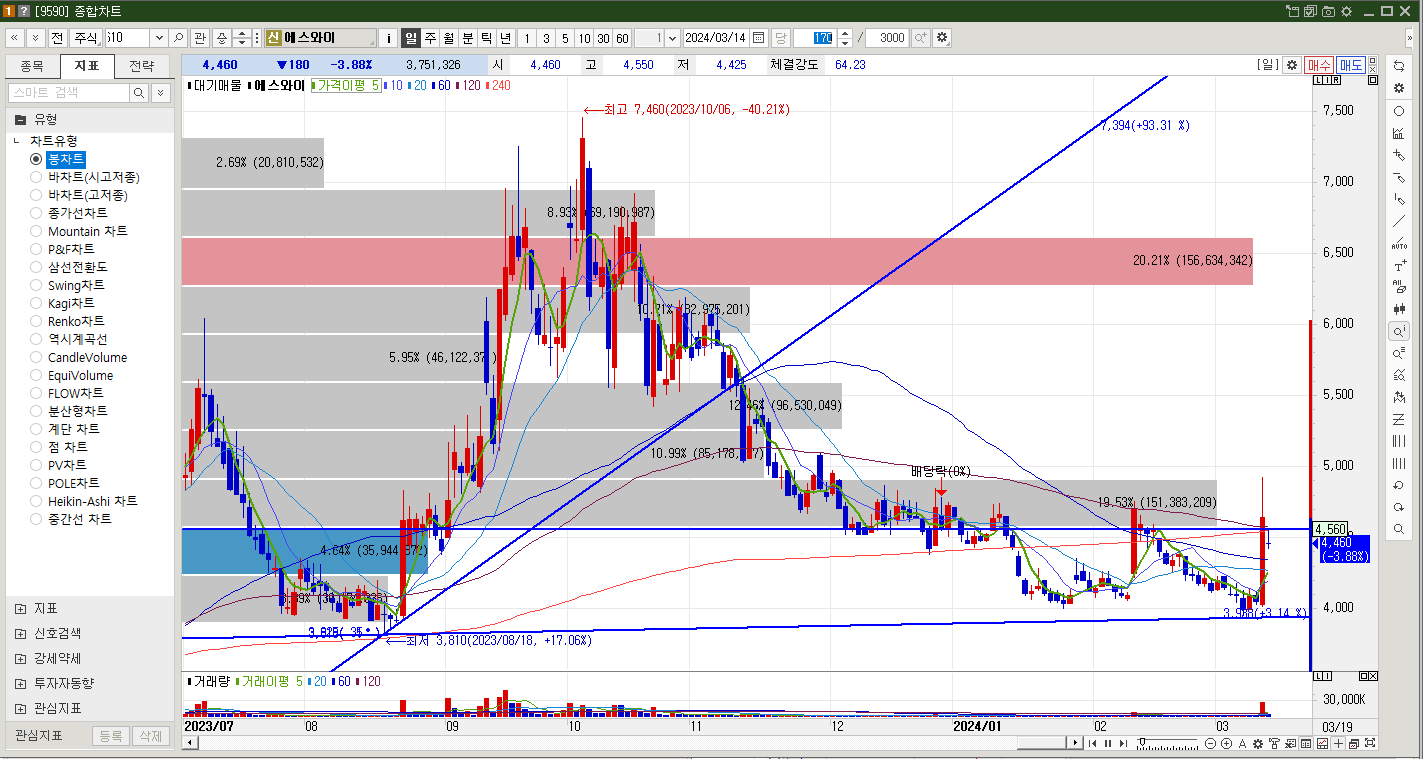
Task: Switch chart to weekly 주 period
Action: coord(430,37)
